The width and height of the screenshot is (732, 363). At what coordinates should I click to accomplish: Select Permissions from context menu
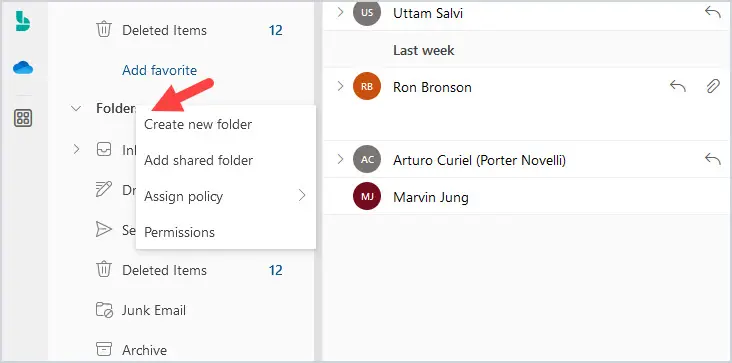tap(226, 232)
